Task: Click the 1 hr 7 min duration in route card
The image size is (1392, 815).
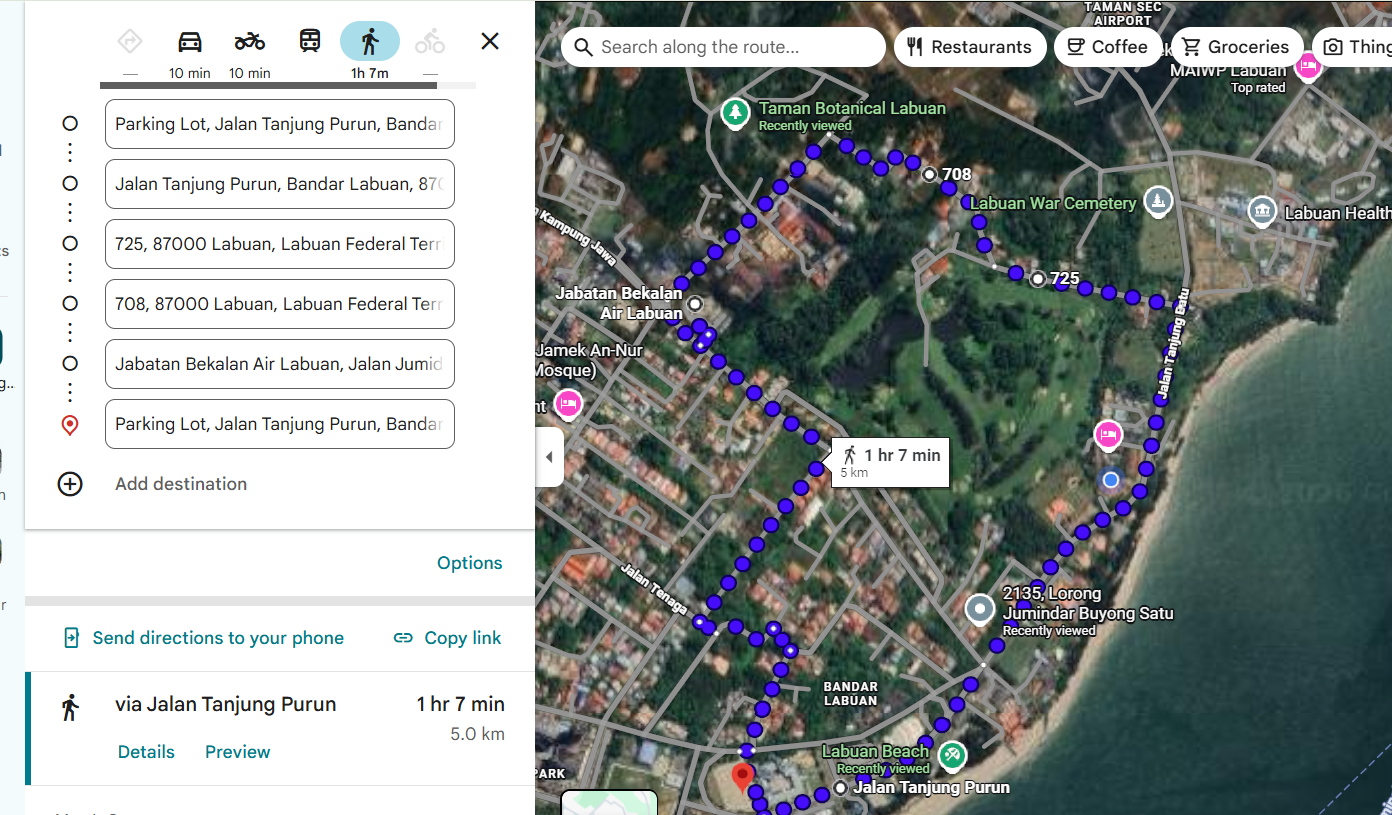Action: 461,704
